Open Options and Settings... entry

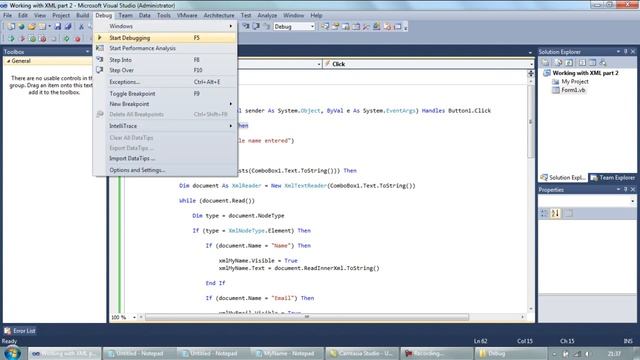coord(165,170)
